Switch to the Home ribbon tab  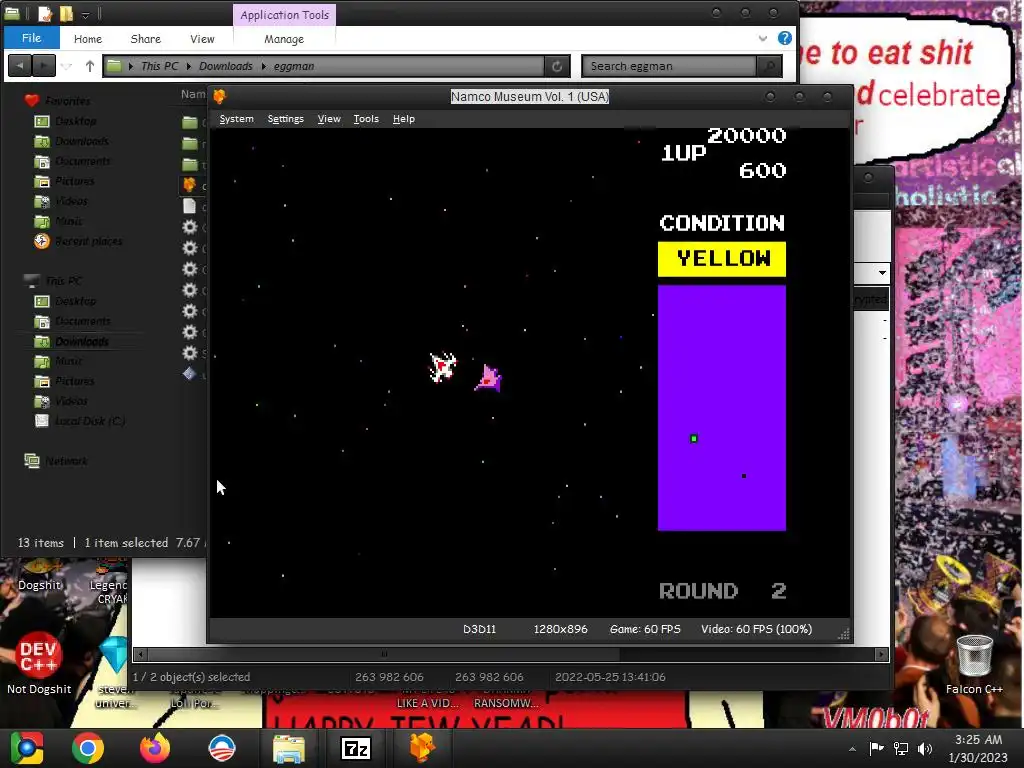(x=88, y=39)
